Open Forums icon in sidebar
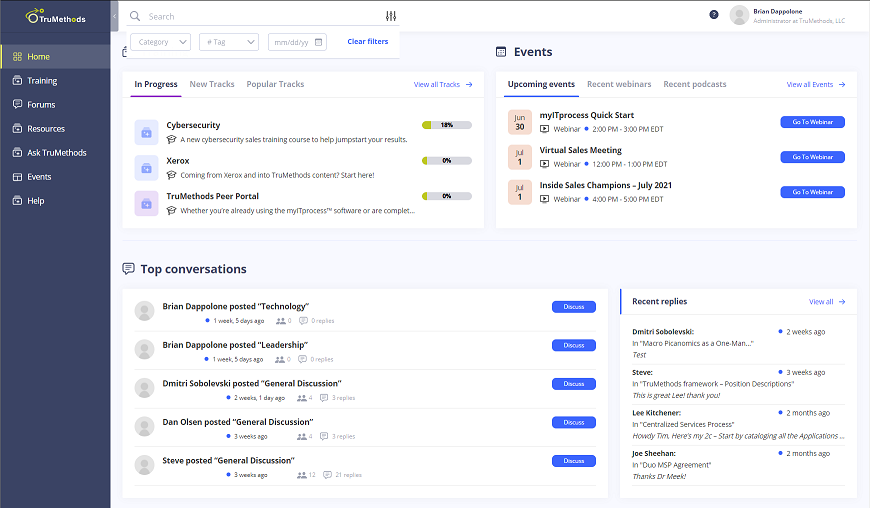 [17, 104]
